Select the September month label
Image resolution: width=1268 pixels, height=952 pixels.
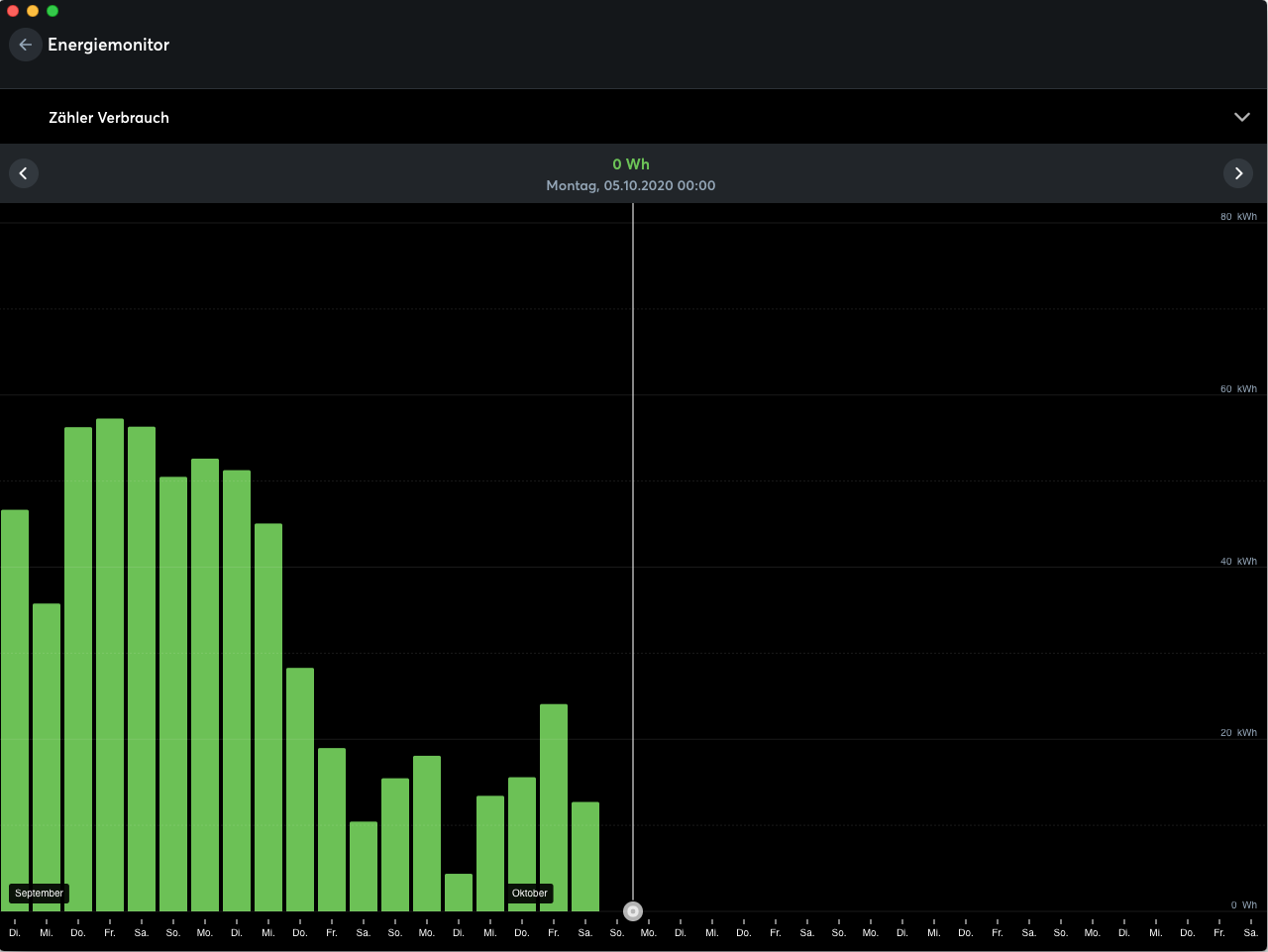tap(39, 893)
